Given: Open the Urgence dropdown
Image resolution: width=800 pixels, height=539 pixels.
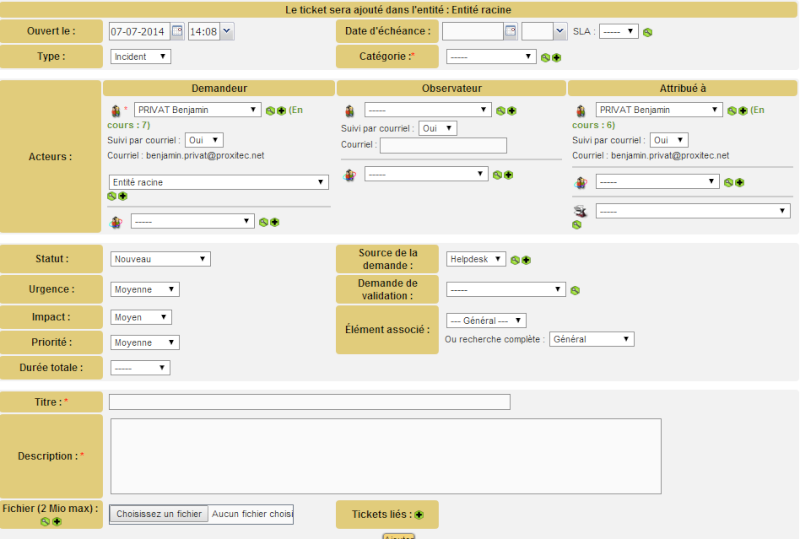Looking at the screenshot, I should [145, 290].
